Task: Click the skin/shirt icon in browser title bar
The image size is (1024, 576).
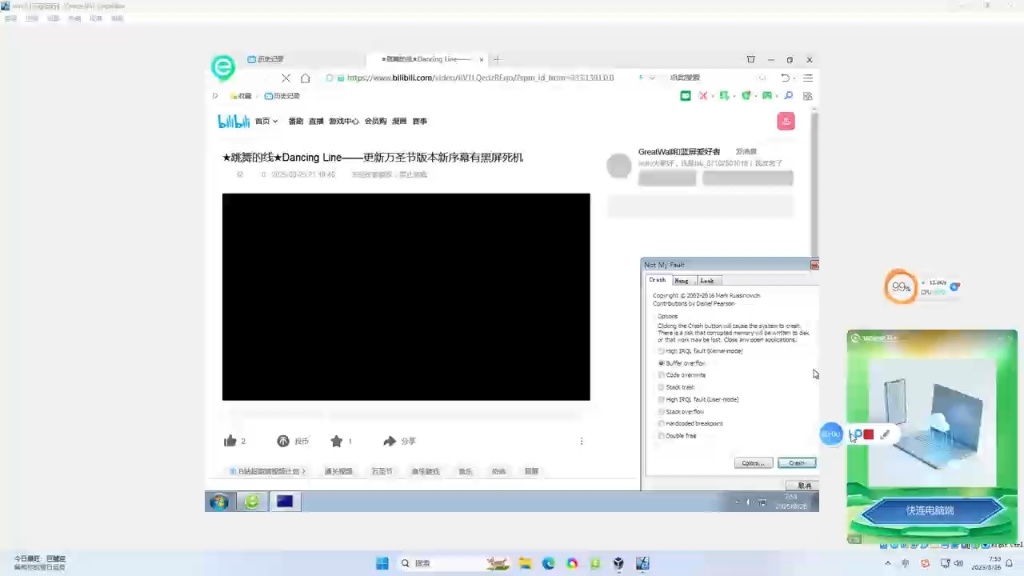Action: [750, 59]
